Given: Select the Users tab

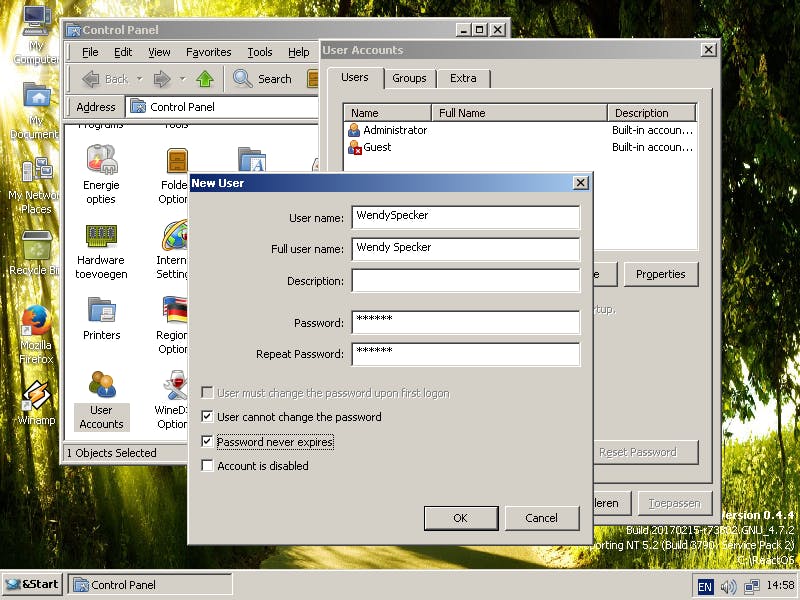Looking at the screenshot, I should click(355, 78).
